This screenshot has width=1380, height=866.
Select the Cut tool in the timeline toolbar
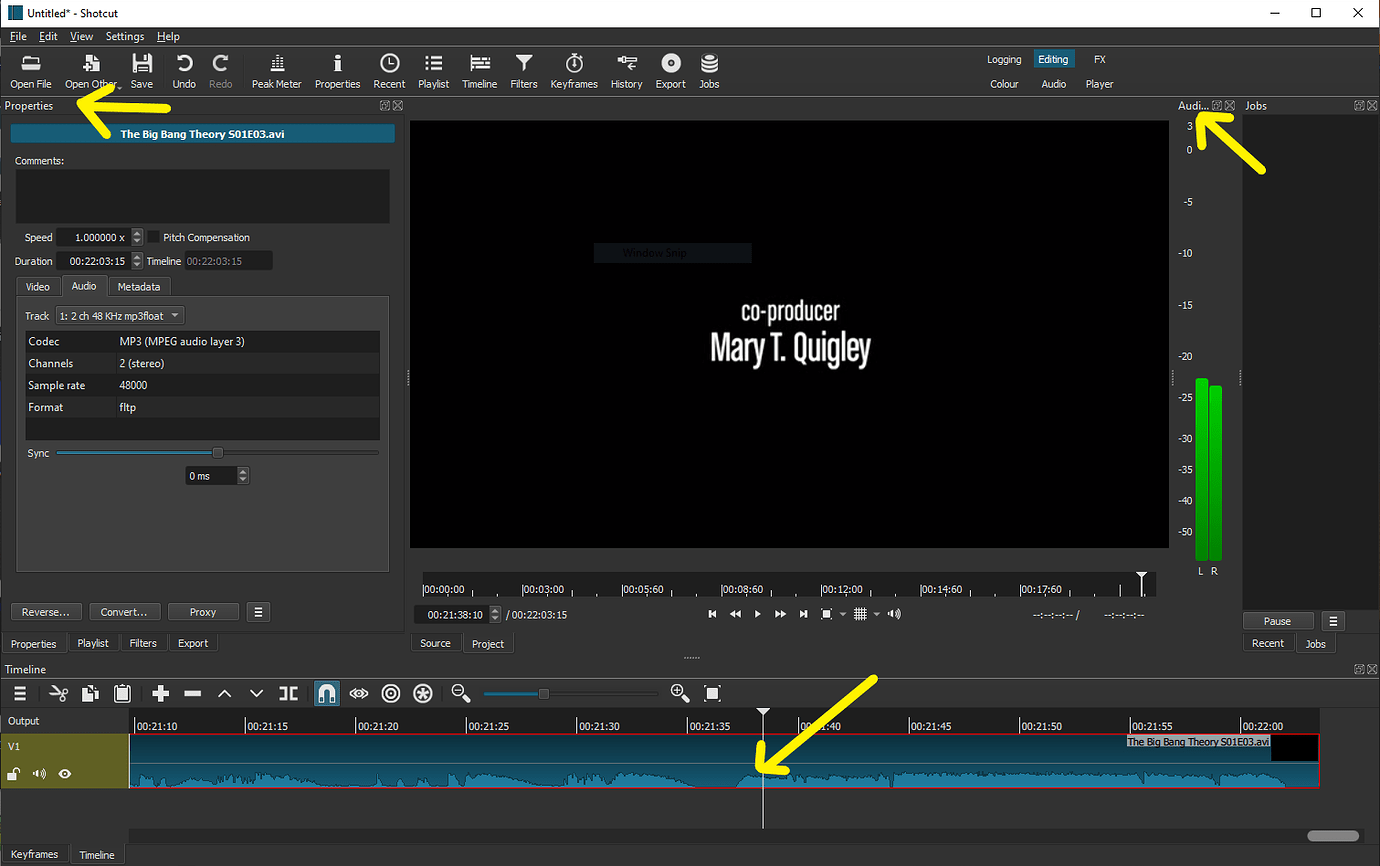(x=58, y=693)
